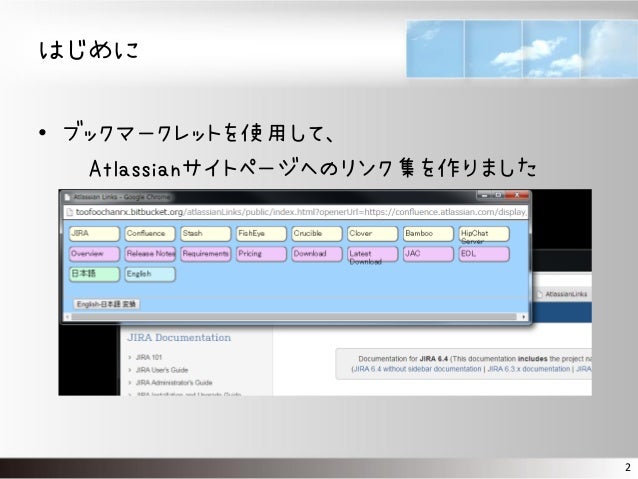Screen dimensions: 638x479
Task: Expand JIRA 101 tree item
Action: click(130, 357)
